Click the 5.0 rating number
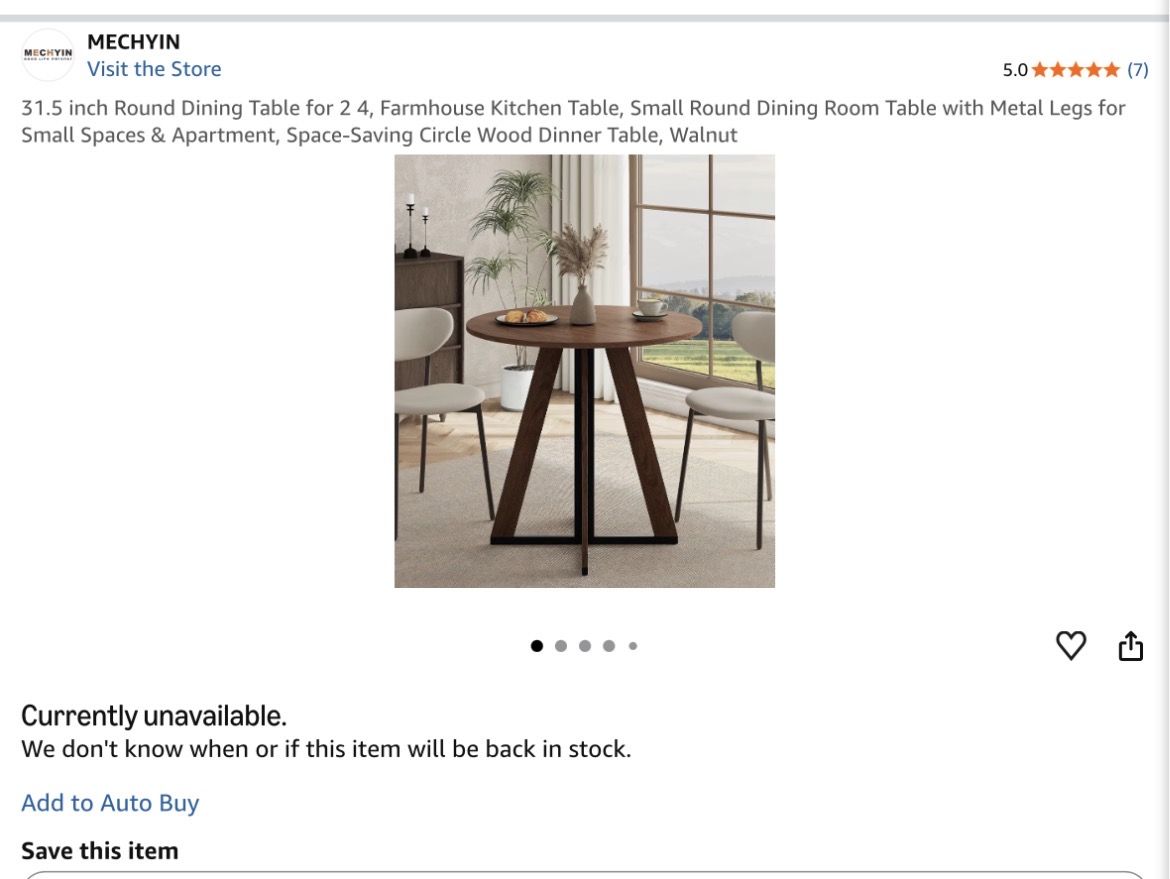The image size is (1170, 879). pyautogui.click(x=1015, y=70)
